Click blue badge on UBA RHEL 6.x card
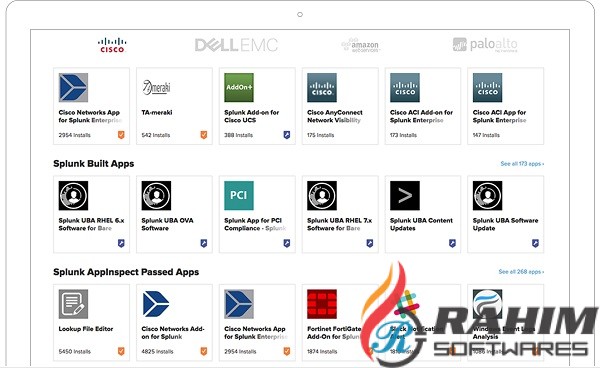The height and width of the screenshot is (368, 600). 121,243
